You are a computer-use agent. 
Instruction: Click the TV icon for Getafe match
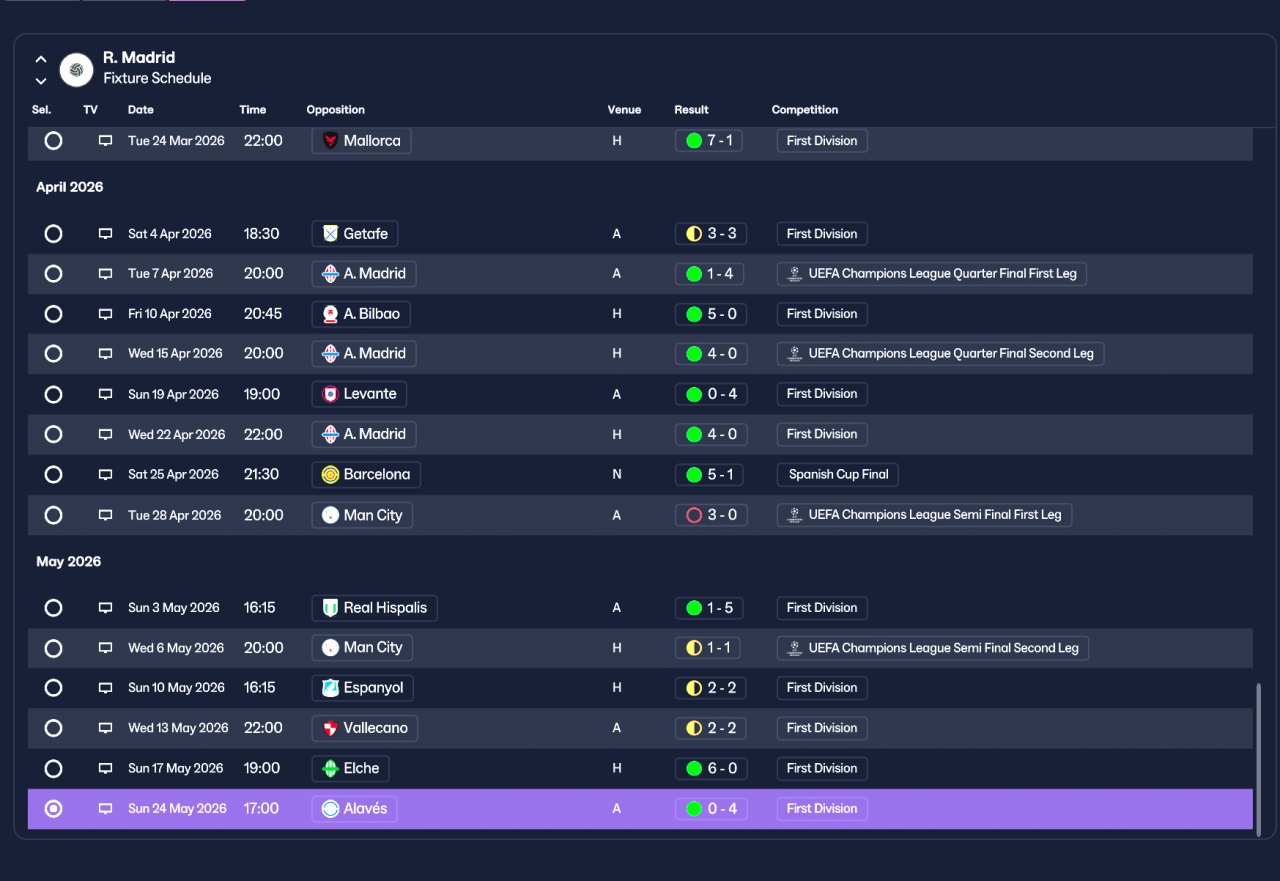click(x=105, y=234)
